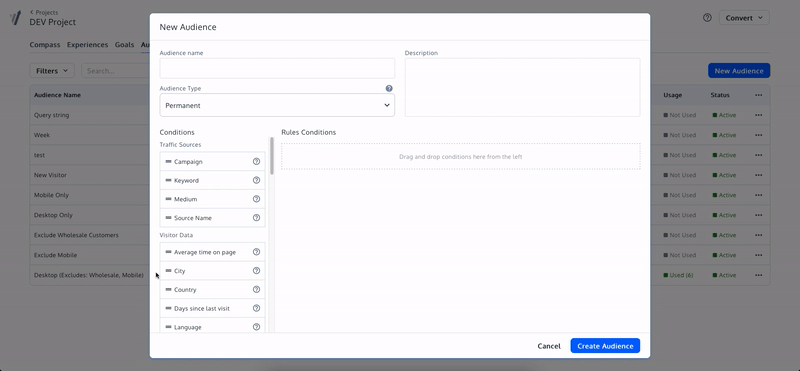Screen dimensions: 800x371
Task: Click help icon for Days since last visit
Action: 257,308
